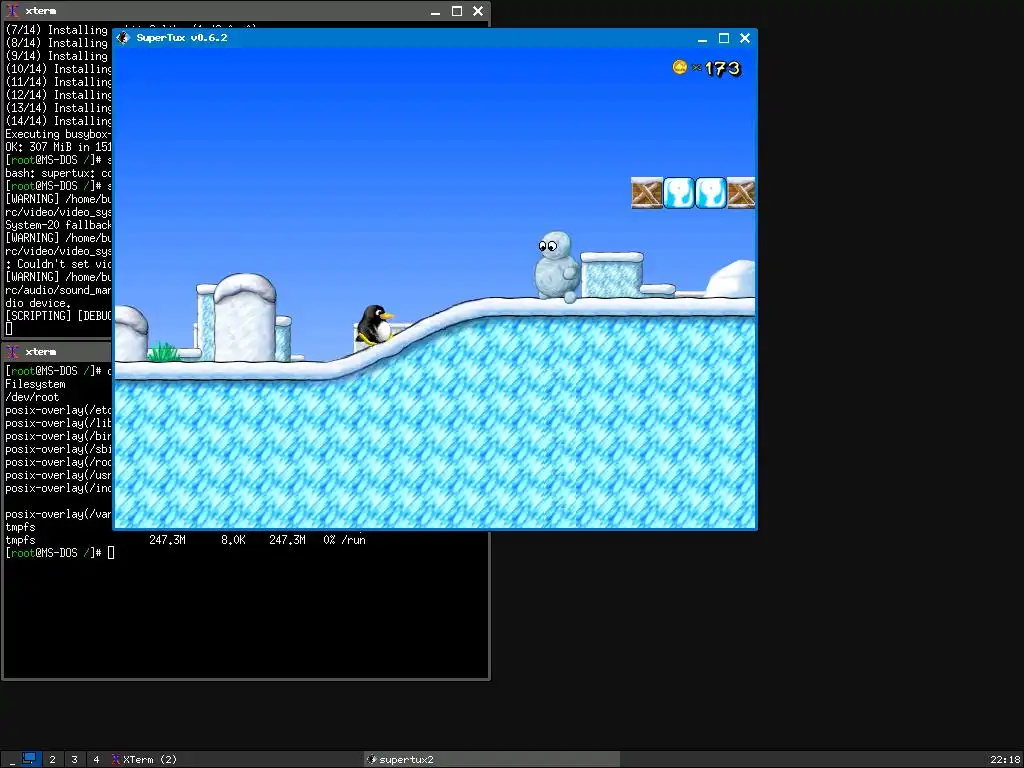Viewport: 1024px width, 768px height.
Task: Click 'dio device.' line in upper xterm
Action: coord(38,303)
